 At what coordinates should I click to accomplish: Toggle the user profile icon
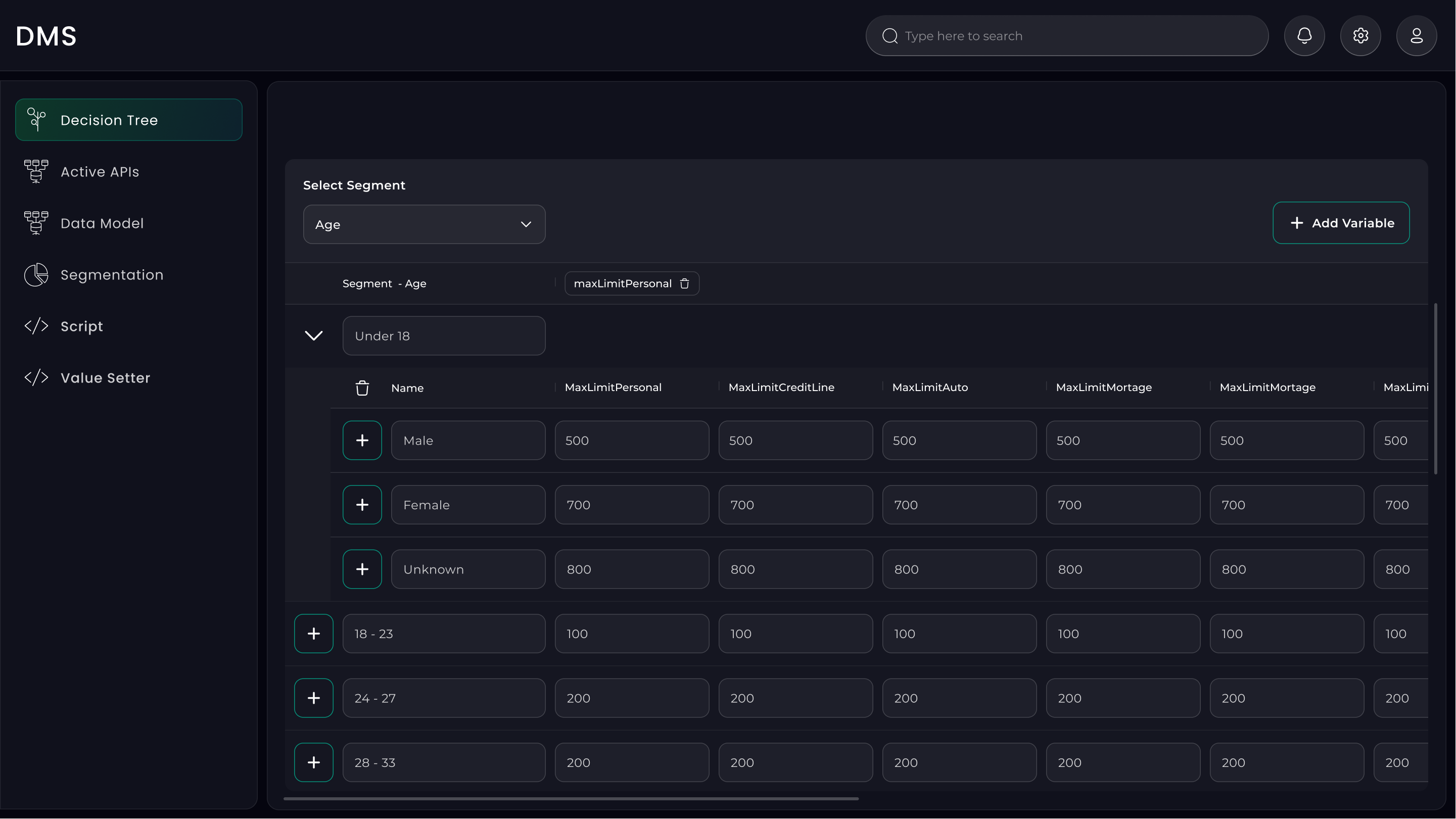point(1417,36)
